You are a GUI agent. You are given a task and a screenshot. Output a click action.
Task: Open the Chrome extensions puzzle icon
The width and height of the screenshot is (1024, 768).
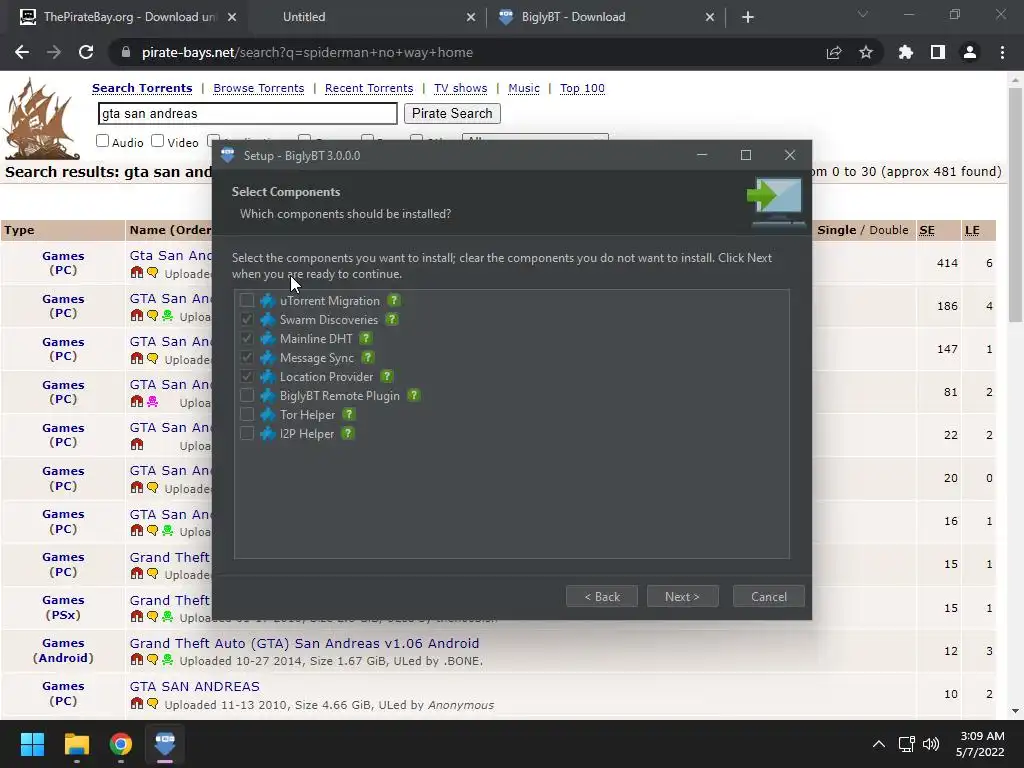[906, 52]
